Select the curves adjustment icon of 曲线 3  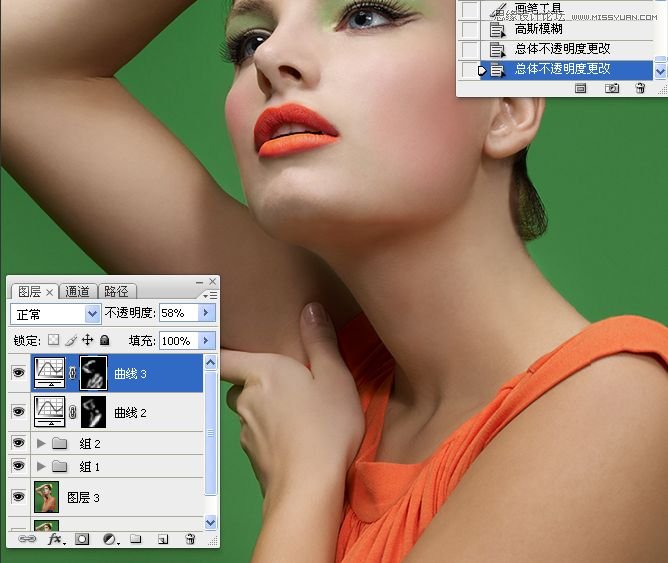pos(50,373)
